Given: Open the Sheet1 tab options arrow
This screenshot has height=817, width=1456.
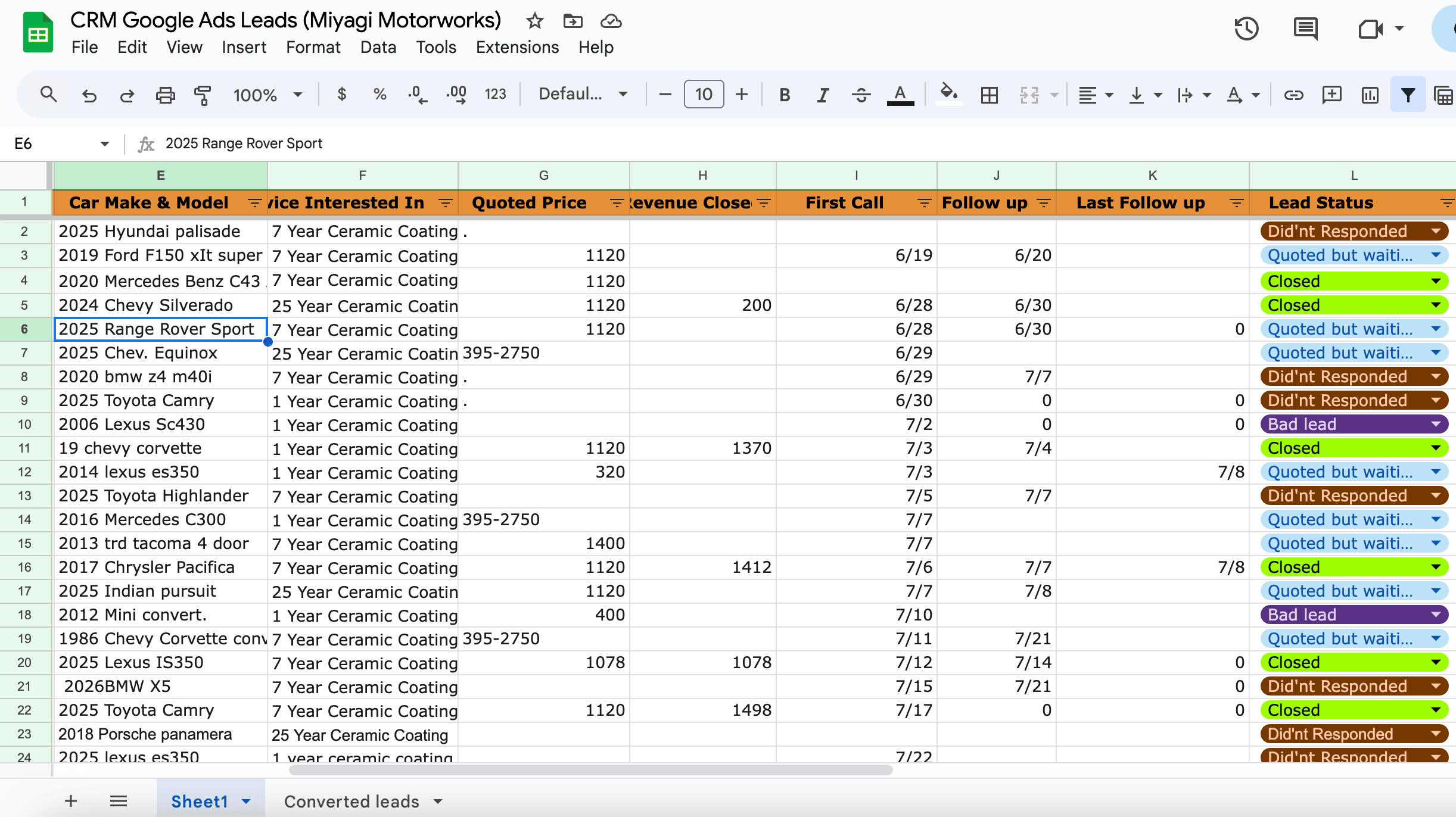Looking at the screenshot, I should (246, 802).
